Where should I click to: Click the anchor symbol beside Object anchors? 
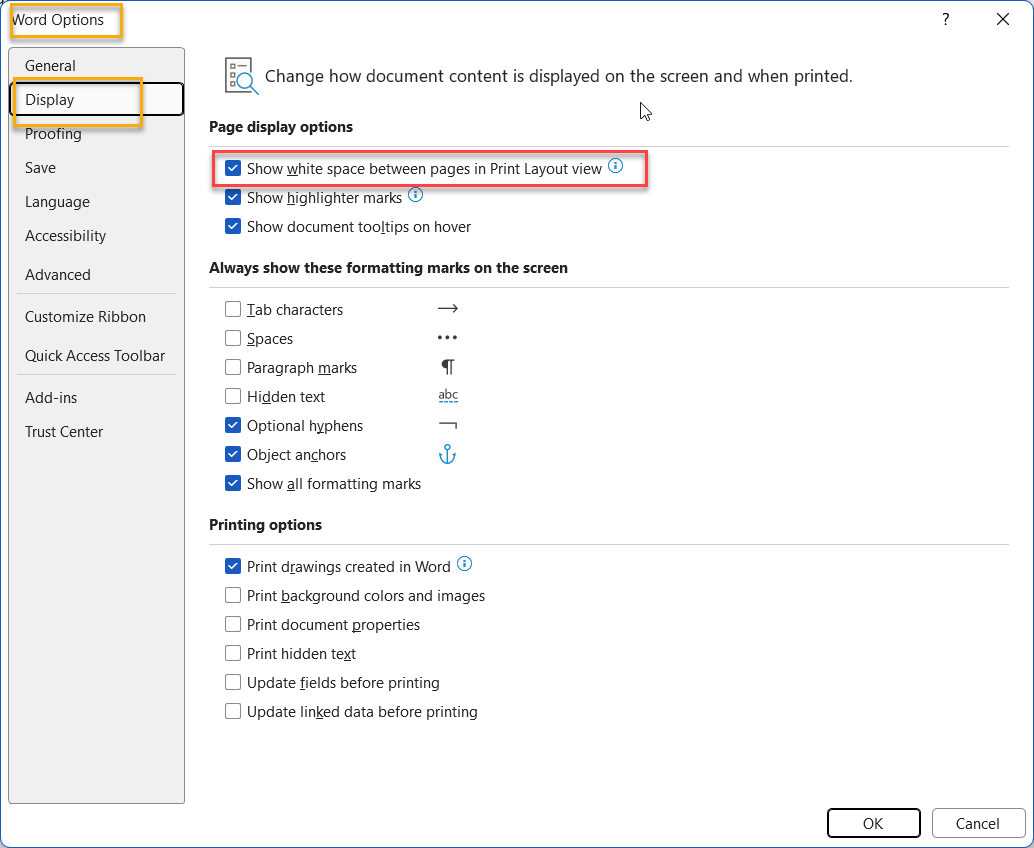pyautogui.click(x=448, y=454)
